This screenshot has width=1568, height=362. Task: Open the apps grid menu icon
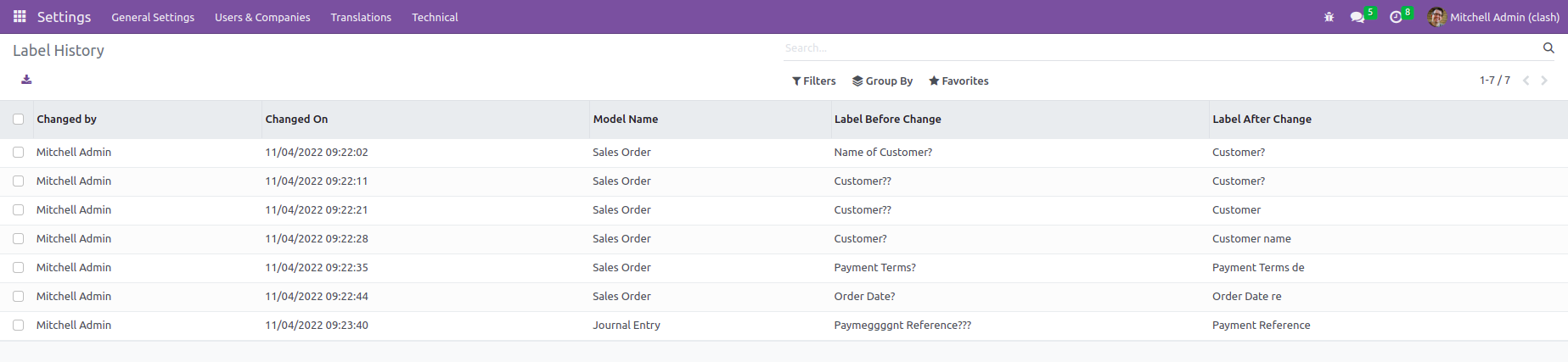[20, 17]
